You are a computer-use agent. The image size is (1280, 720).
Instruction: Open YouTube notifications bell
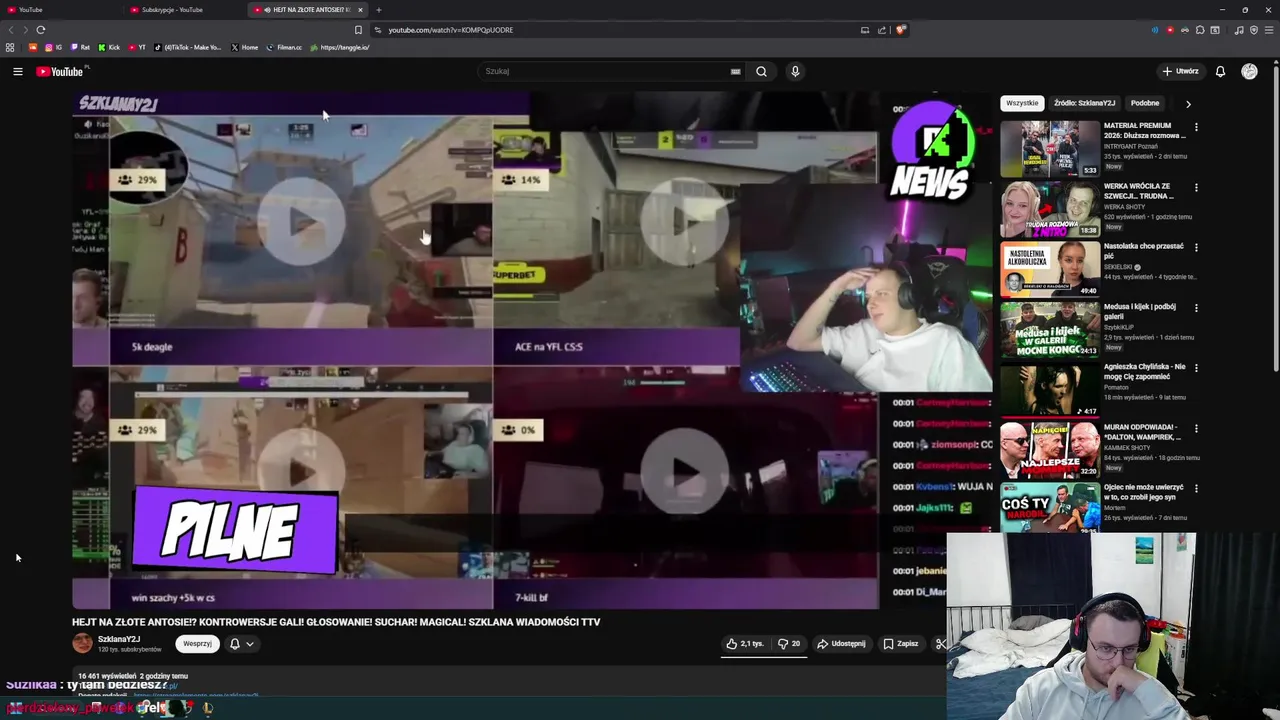(x=1220, y=71)
